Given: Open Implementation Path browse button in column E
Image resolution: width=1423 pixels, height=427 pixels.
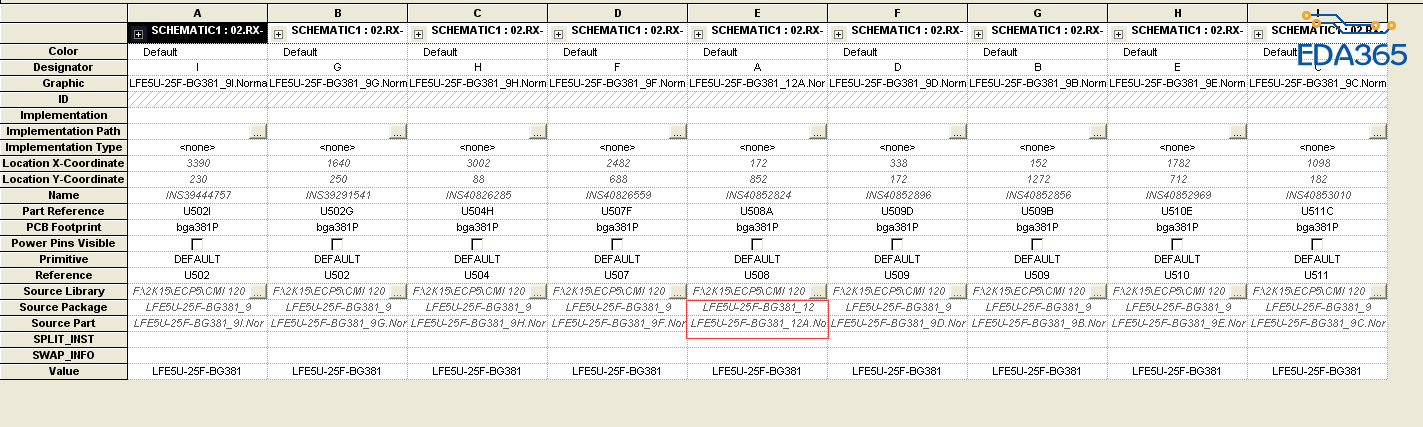Looking at the screenshot, I should (818, 131).
